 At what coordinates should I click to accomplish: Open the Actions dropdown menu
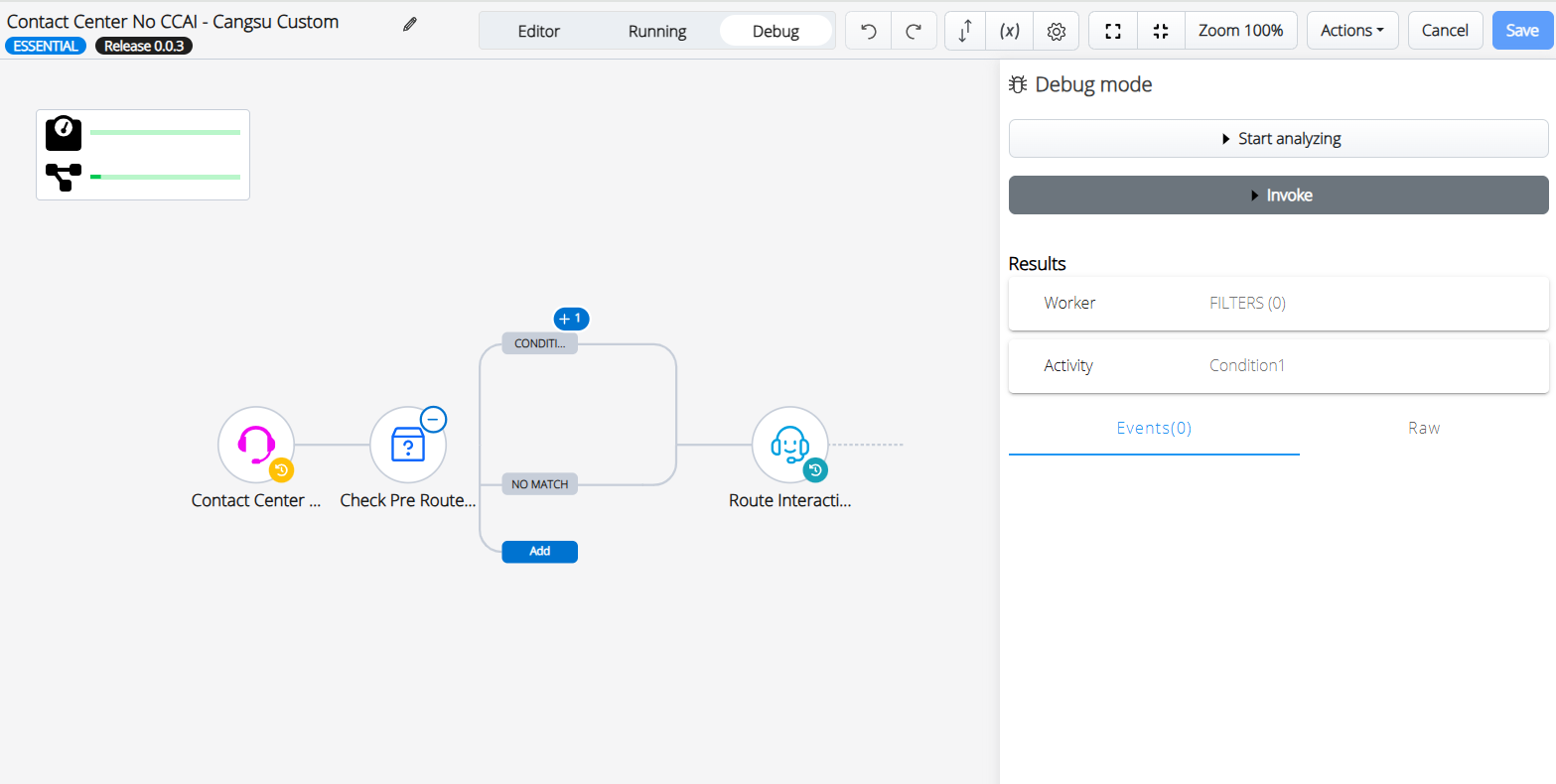[x=1351, y=31]
